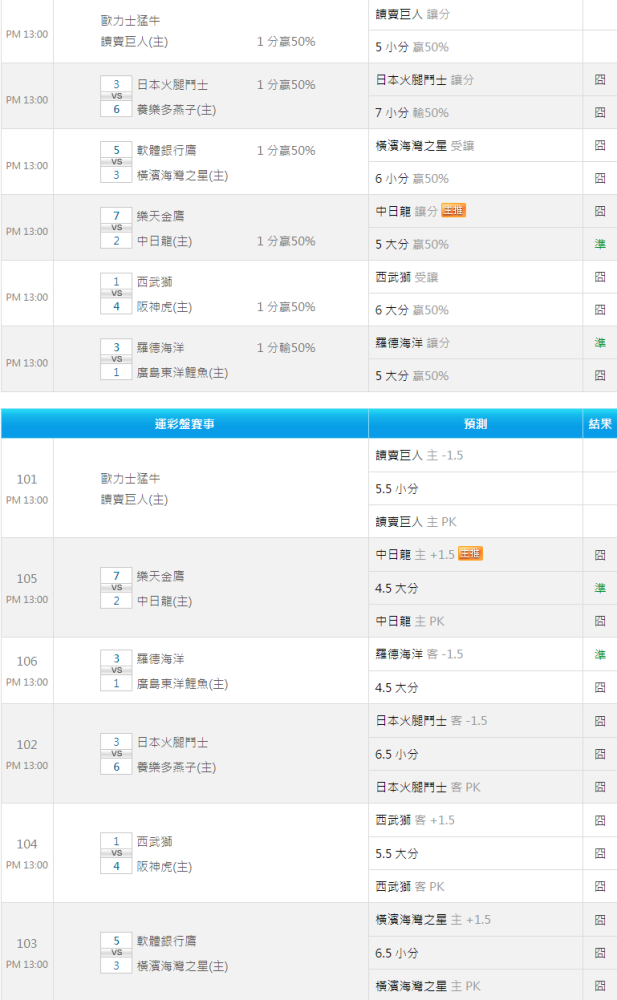Open match number 106
617x1000 pixels.
27,661
